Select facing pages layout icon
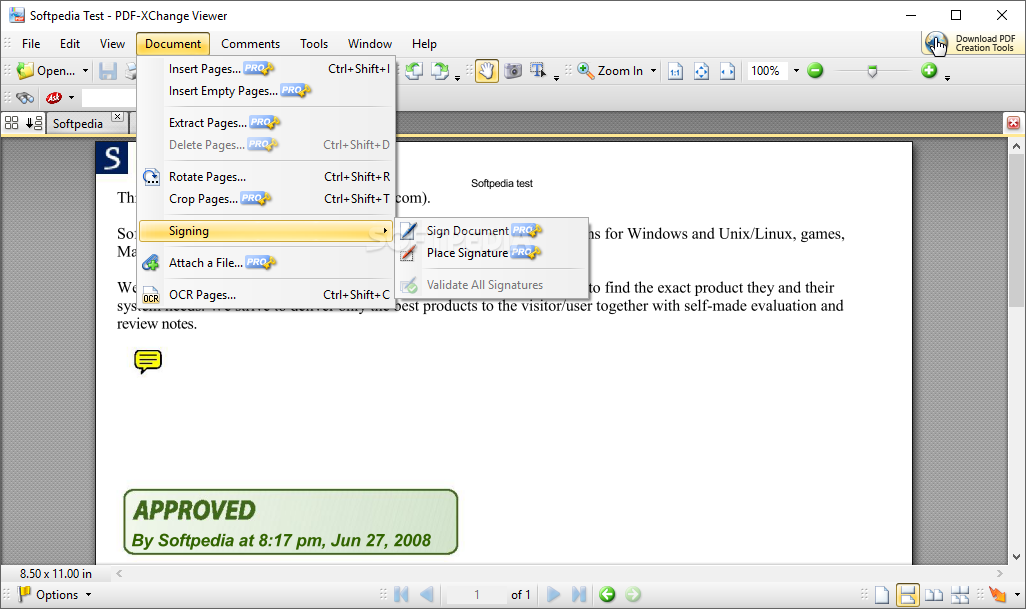 [934, 595]
